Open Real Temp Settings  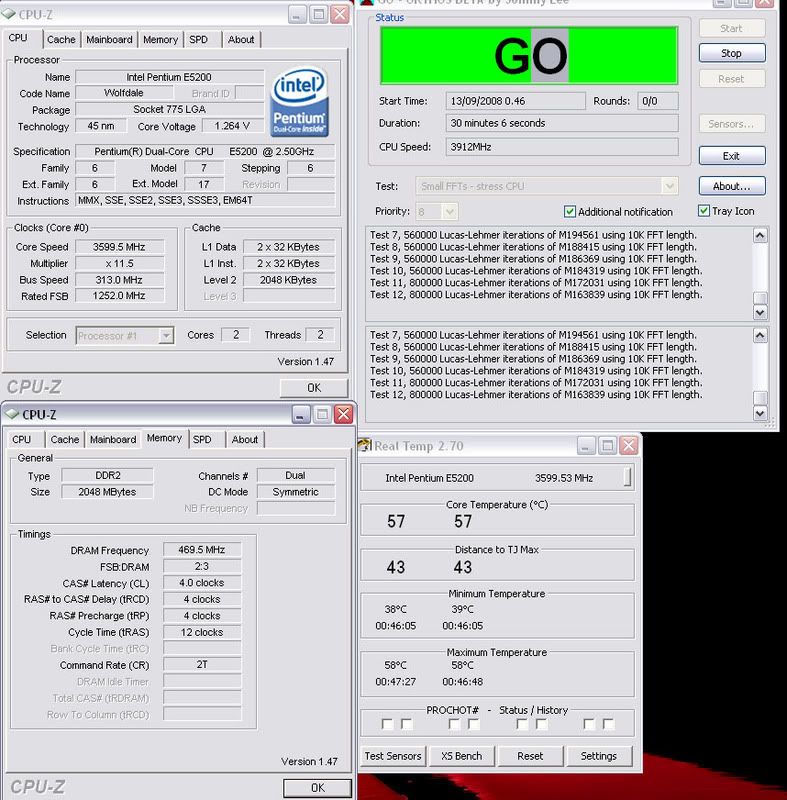pyautogui.click(x=598, y=756)
